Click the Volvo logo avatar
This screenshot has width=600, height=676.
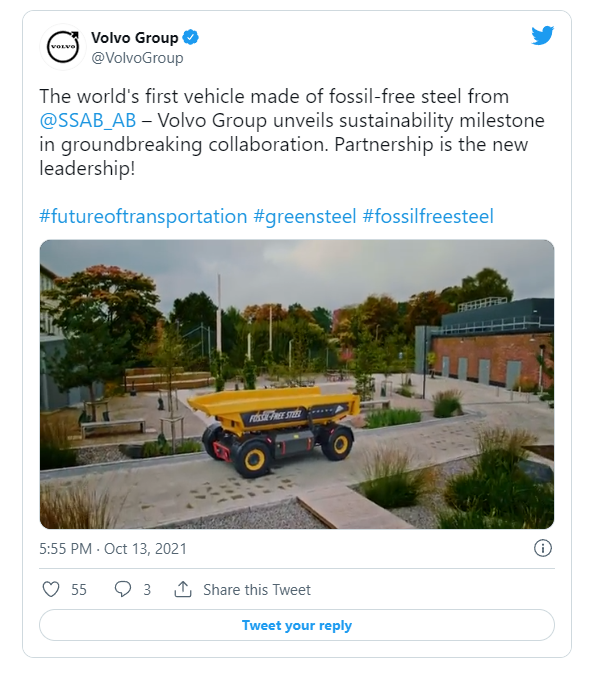tap(61, 48)
